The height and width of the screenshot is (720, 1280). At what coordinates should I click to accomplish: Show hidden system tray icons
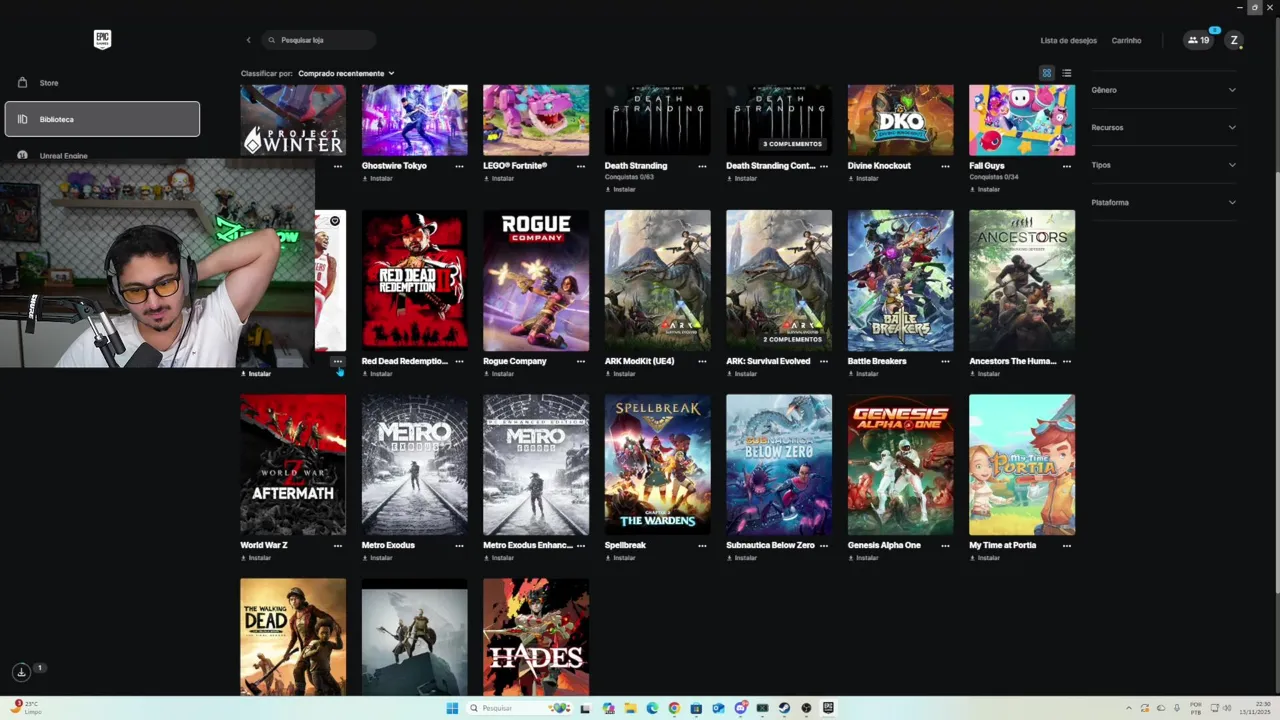[x=1129, y=708]
